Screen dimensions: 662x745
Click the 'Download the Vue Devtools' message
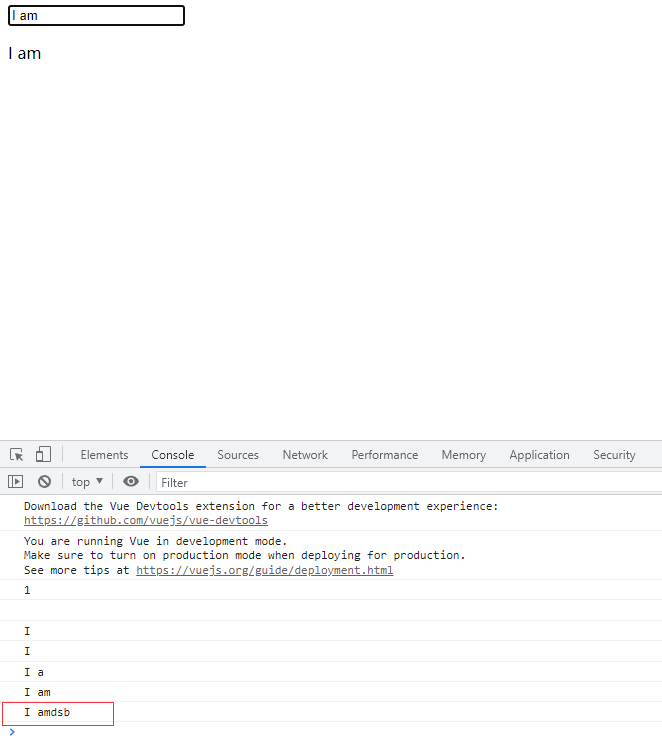point(331,513)
